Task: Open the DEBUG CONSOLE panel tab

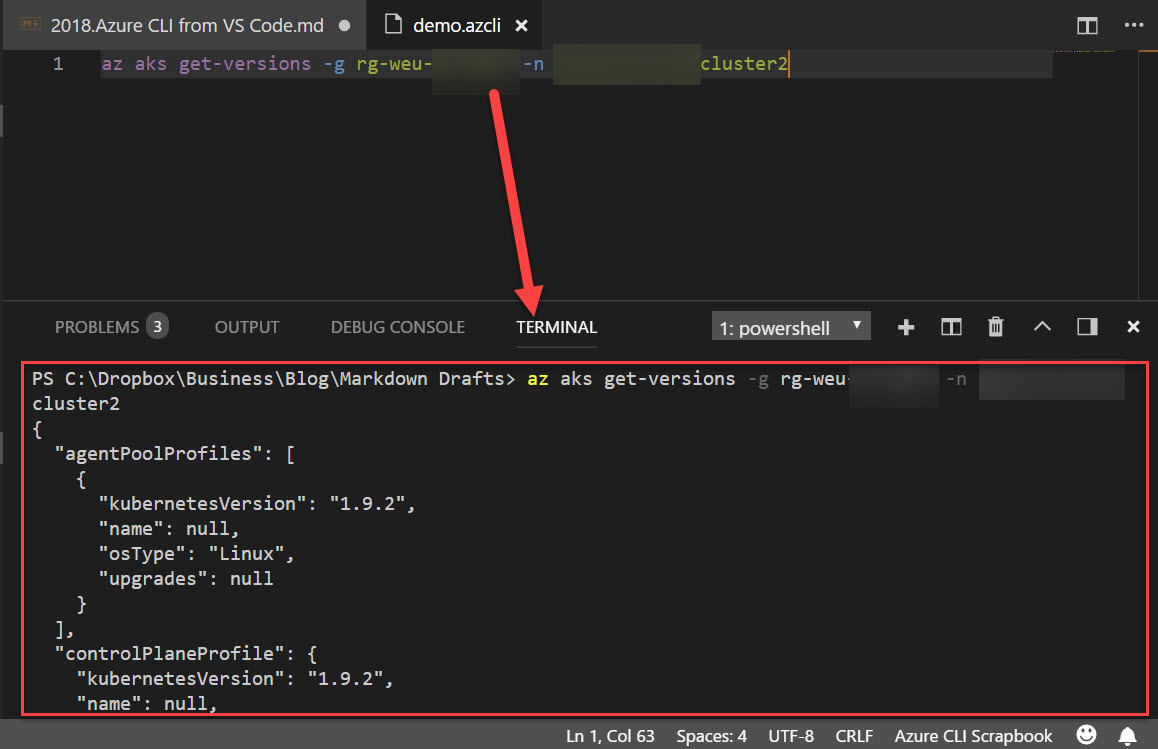Action: pos(397,326)
